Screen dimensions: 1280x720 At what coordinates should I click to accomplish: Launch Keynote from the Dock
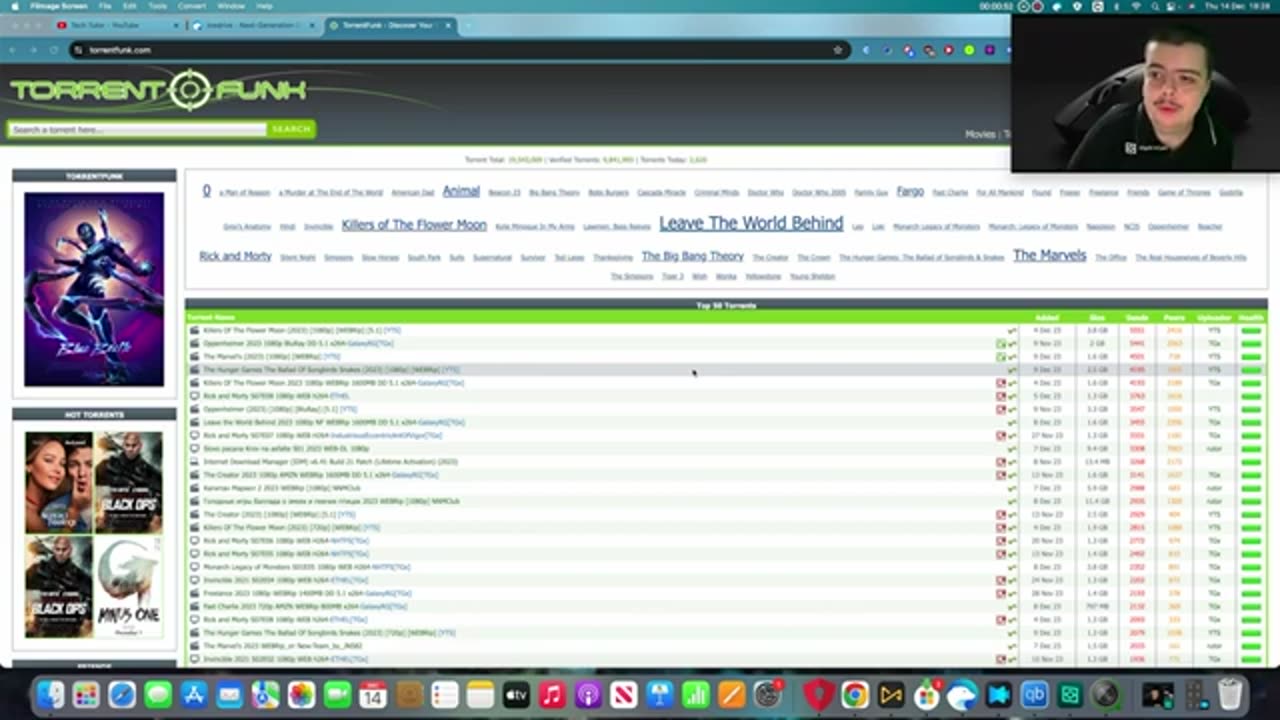(x=660, y=694)
